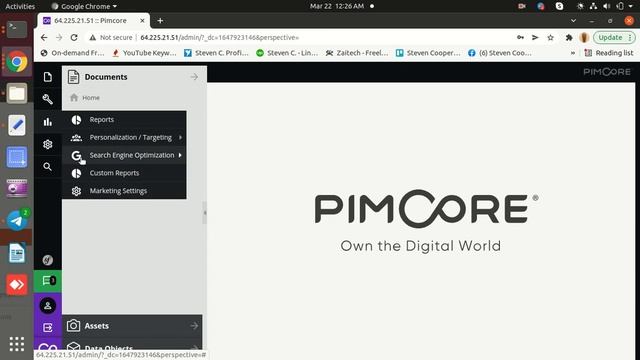Viewport: 640px width, 360px height.
Task: Open Activities overview
Action: (20, 6)
